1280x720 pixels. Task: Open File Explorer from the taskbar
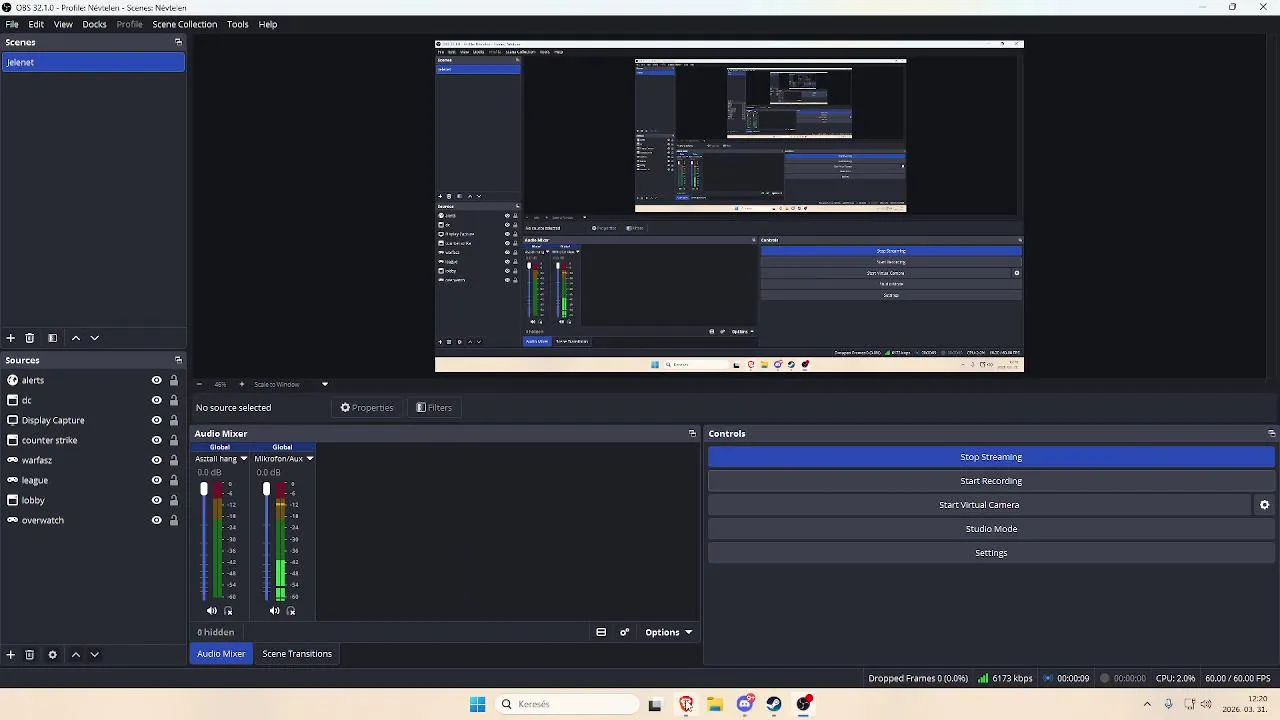715,704
